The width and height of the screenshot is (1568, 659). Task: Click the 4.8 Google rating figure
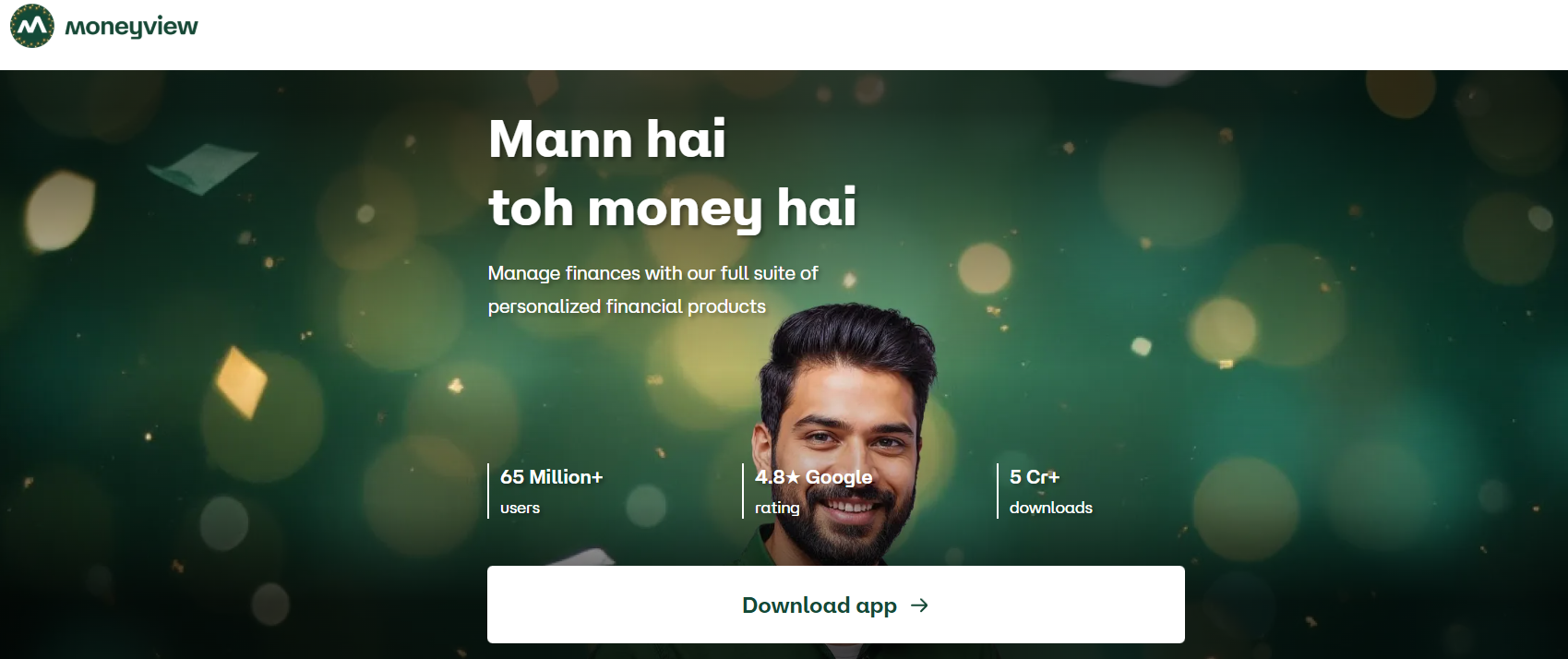tap(813, 477)
